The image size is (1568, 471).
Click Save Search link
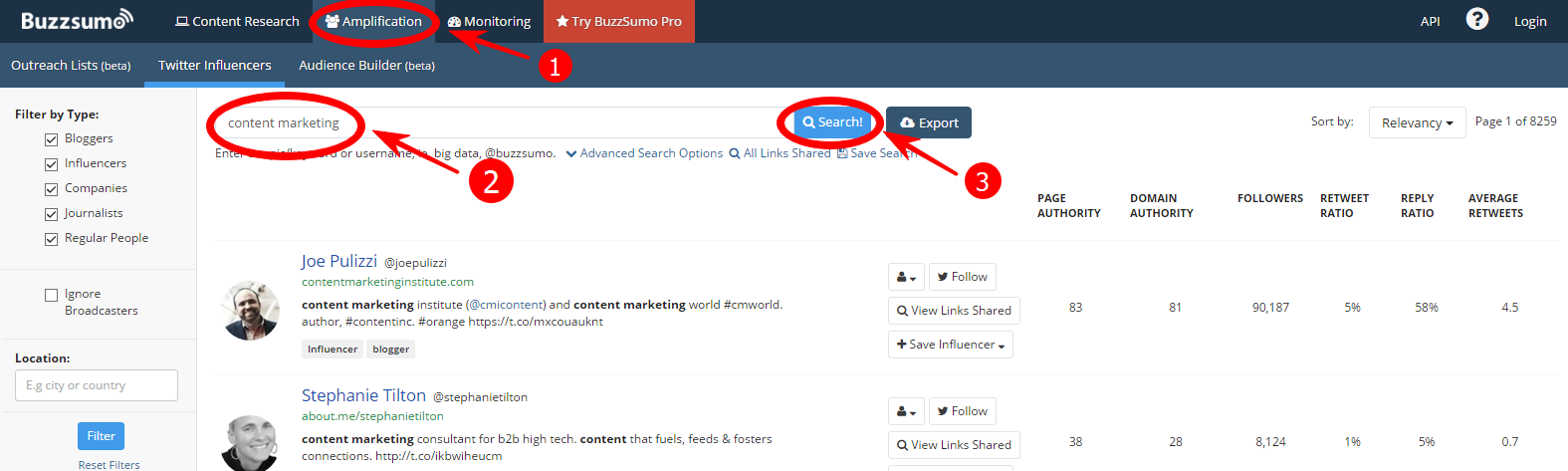pyautogui.click(x=876, y=153)
